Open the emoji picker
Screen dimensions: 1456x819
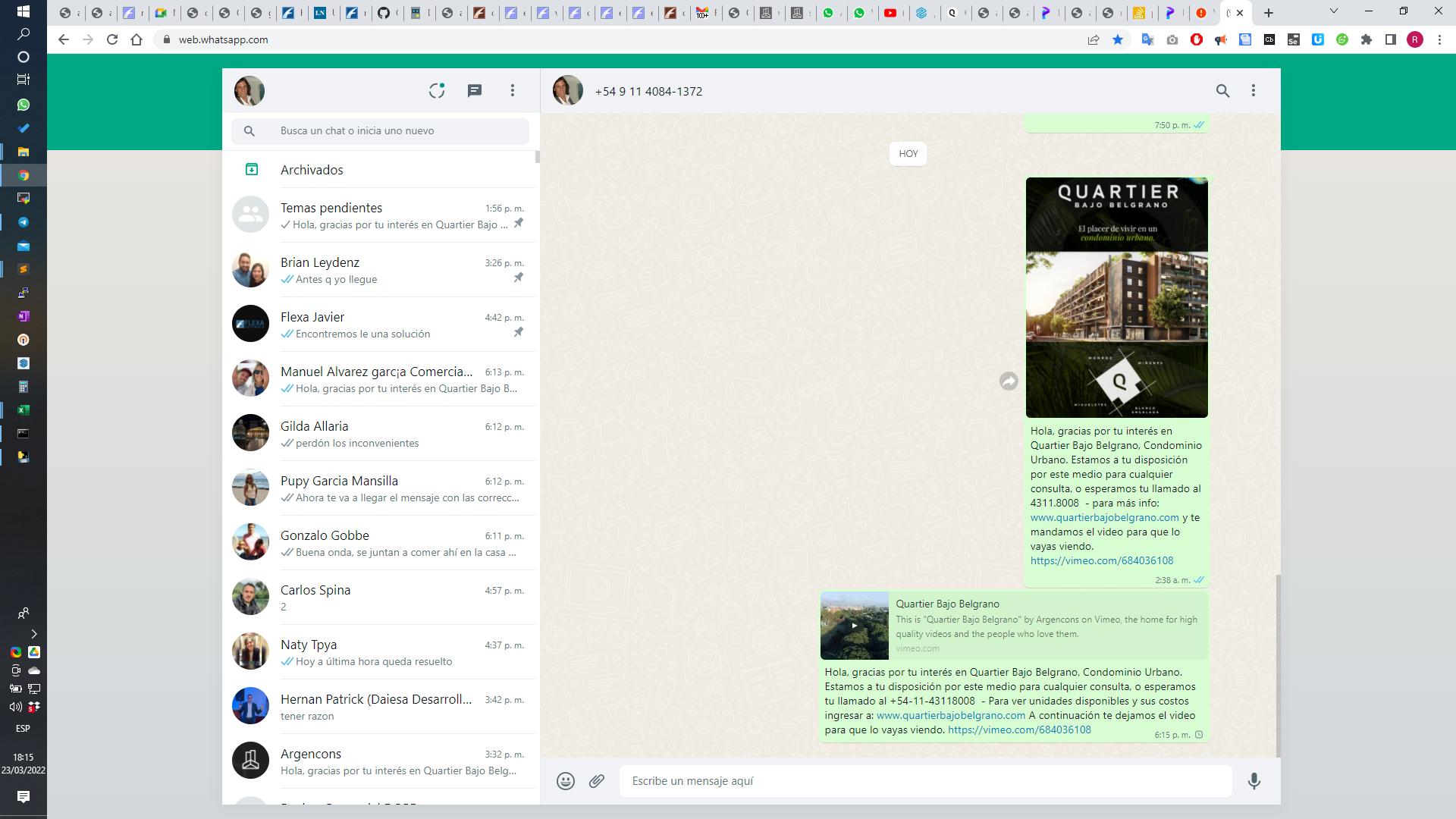(x=566, y=781)
